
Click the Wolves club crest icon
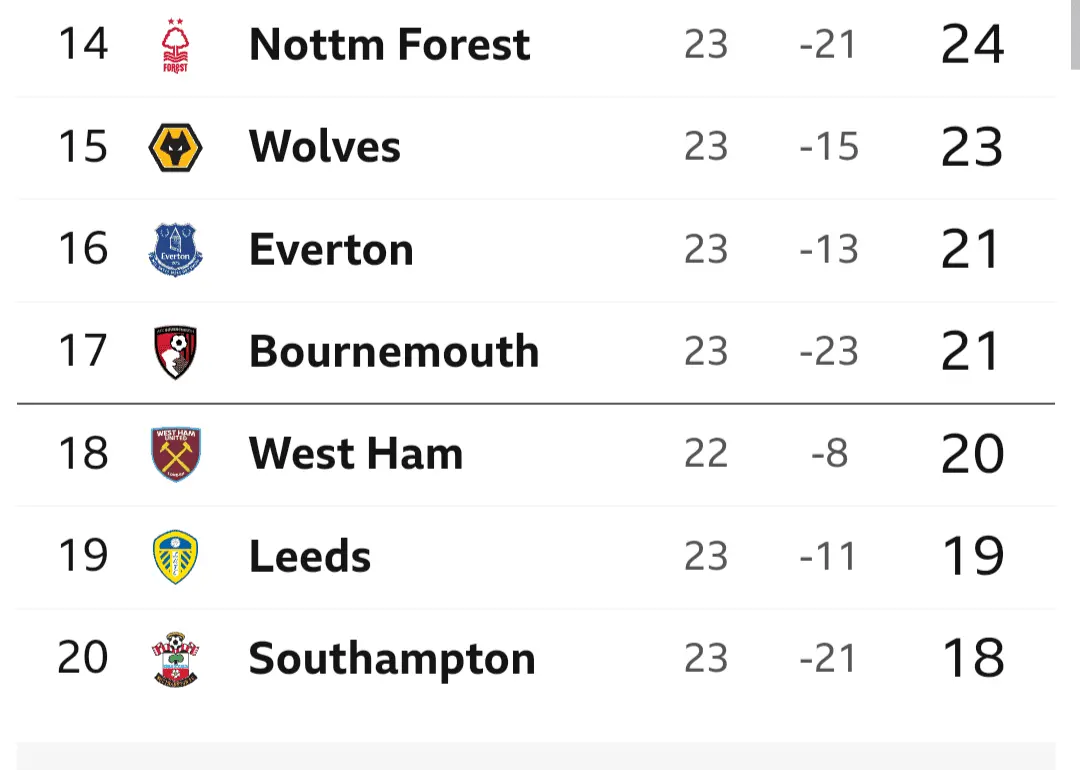pos(176,148)
